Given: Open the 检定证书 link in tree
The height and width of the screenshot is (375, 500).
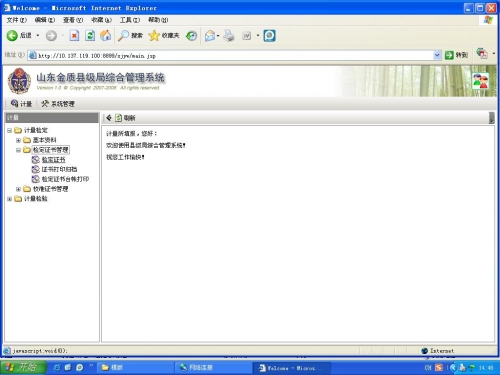Looking at the screenshot, I should [x=53, y=160].
